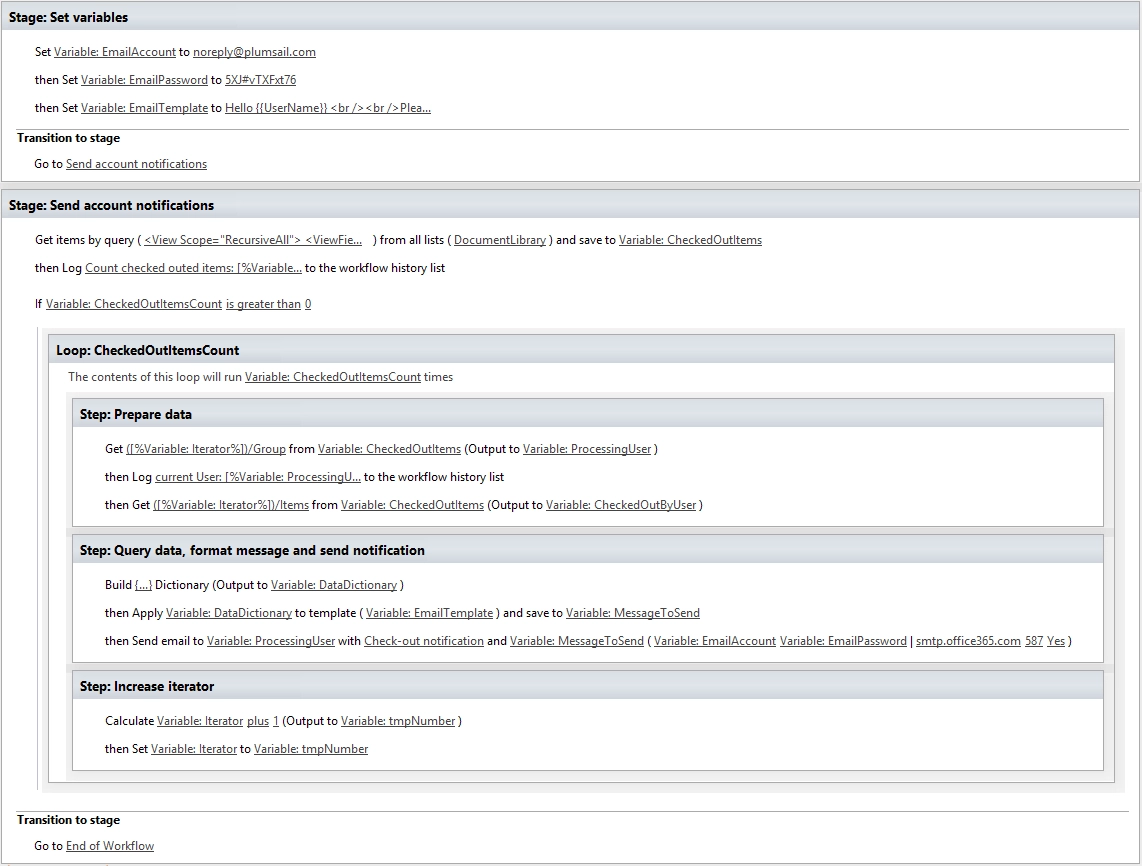Change the 'plus' operator link
This screenshot has height=866, width=1142.
[x=258, y=721]
